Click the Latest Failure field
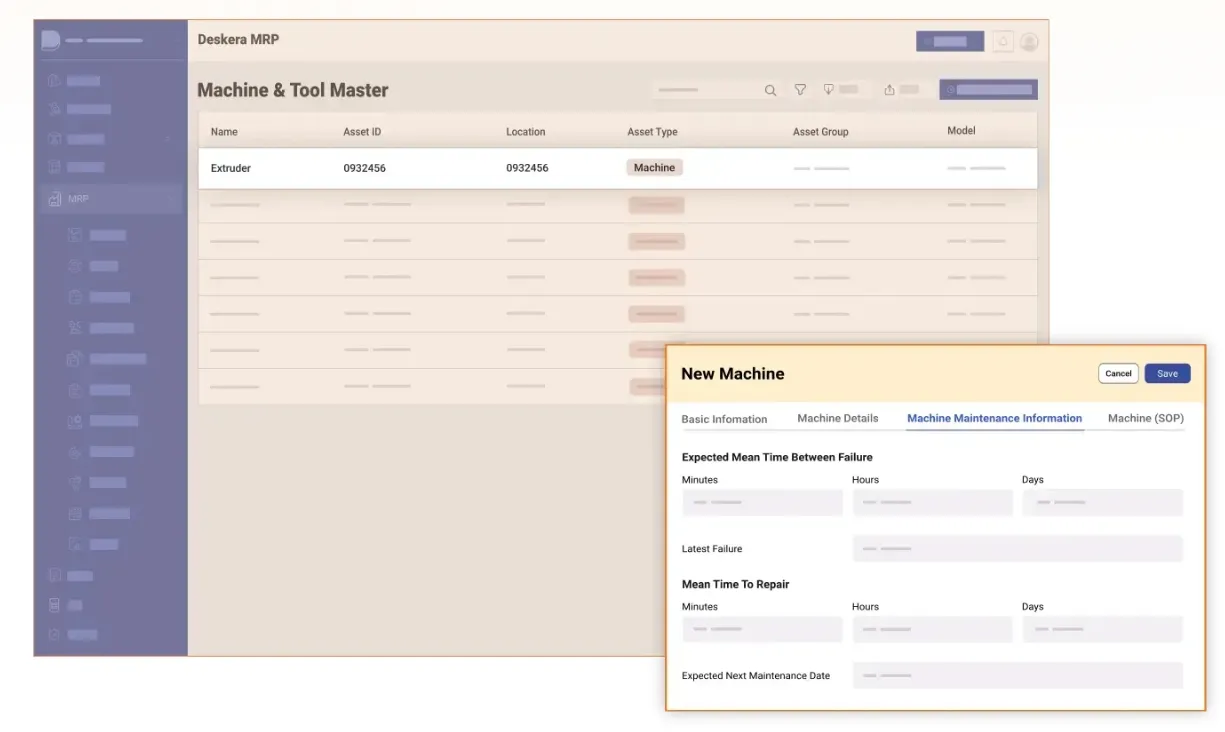Screen dimensions: 1225x732 tap(1017, 549)
